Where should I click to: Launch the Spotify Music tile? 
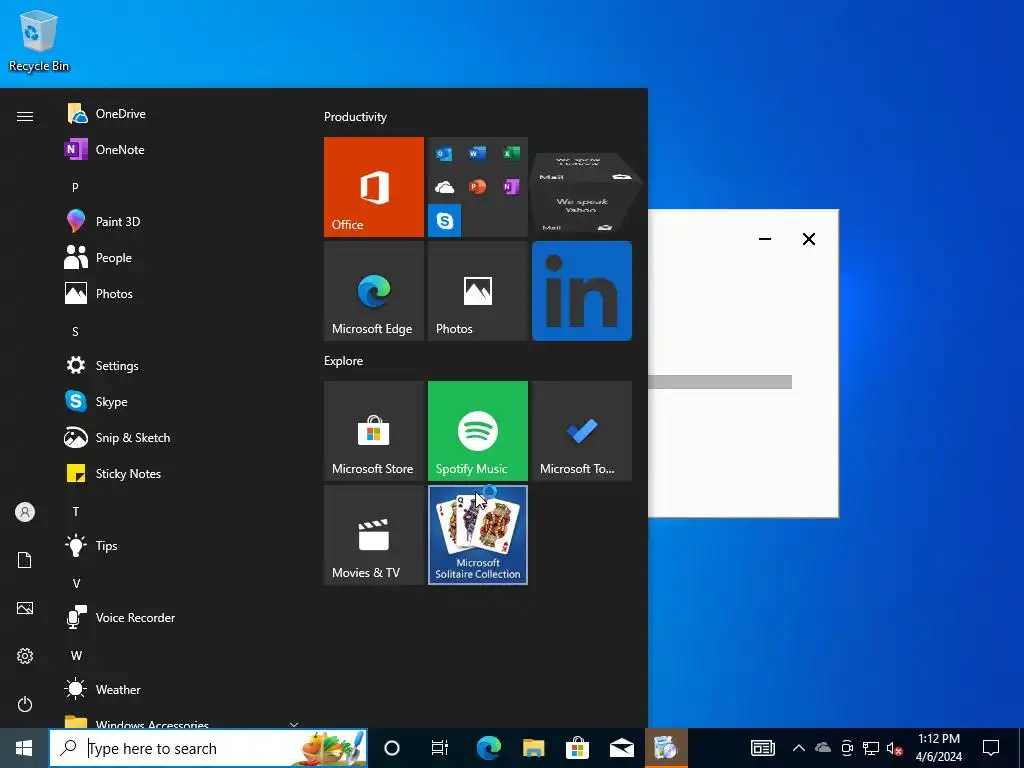click(x=477, y=431)
